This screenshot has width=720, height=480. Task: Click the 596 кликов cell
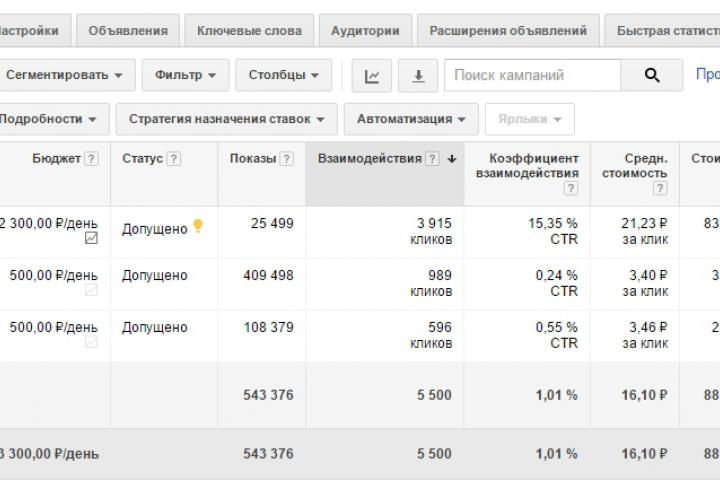click(x=431, y=335)
